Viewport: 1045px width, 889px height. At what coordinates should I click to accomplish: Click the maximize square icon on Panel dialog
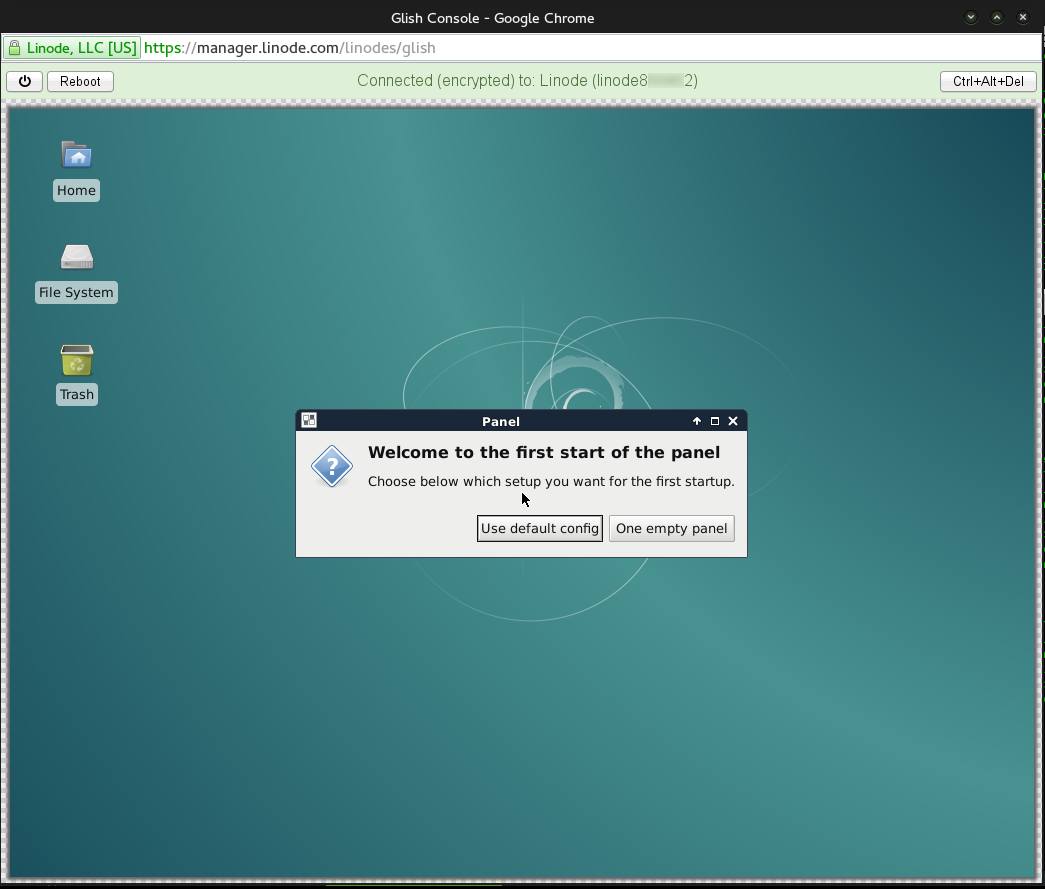click(714, 420)
